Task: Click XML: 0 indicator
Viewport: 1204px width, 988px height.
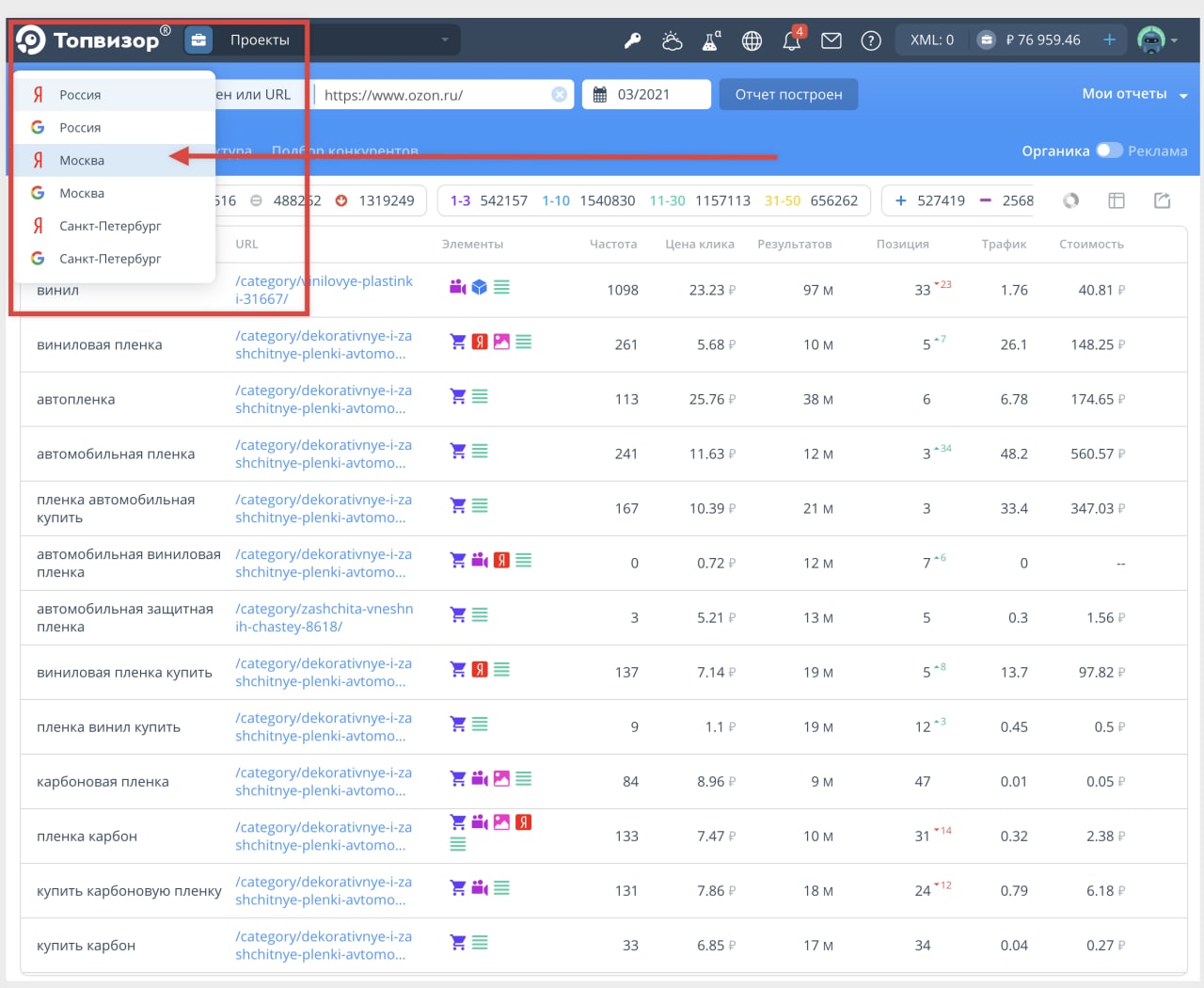Action: click(931, 40)
